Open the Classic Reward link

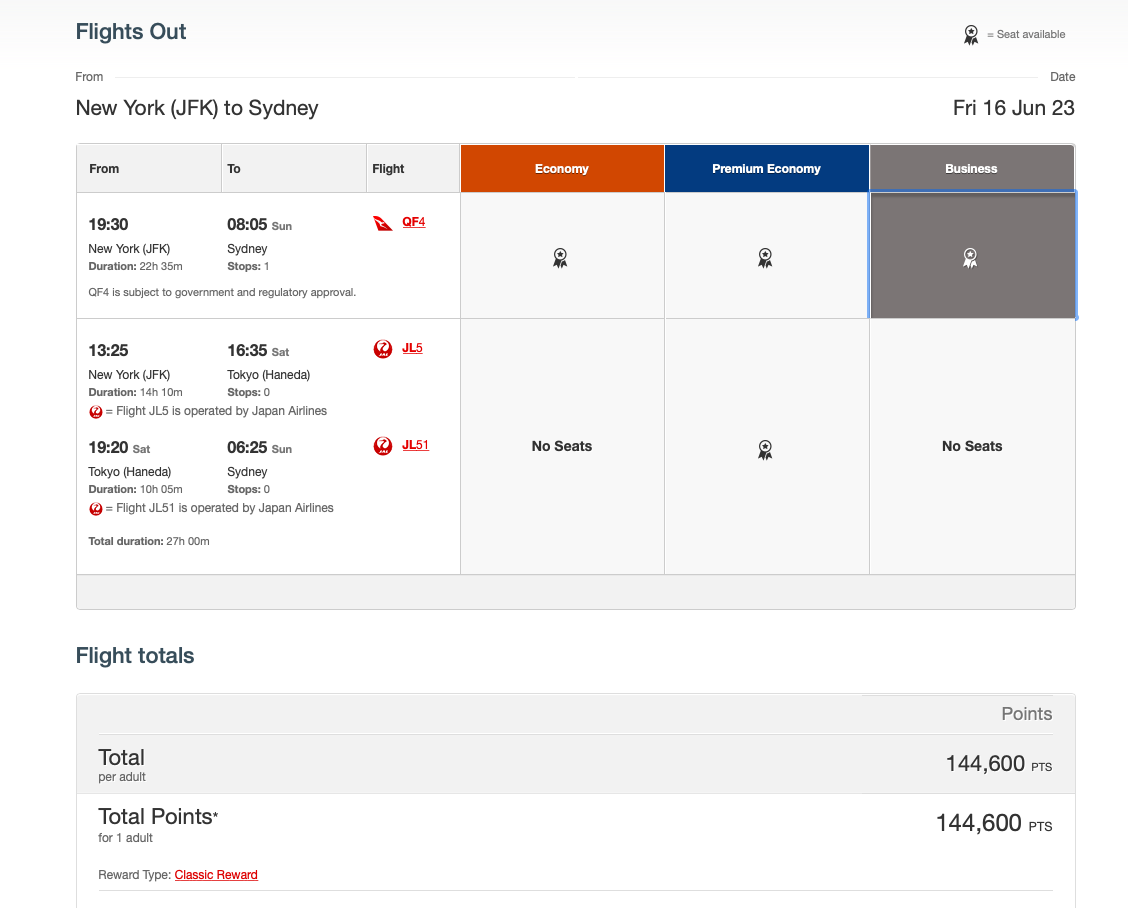click(216, 874)
